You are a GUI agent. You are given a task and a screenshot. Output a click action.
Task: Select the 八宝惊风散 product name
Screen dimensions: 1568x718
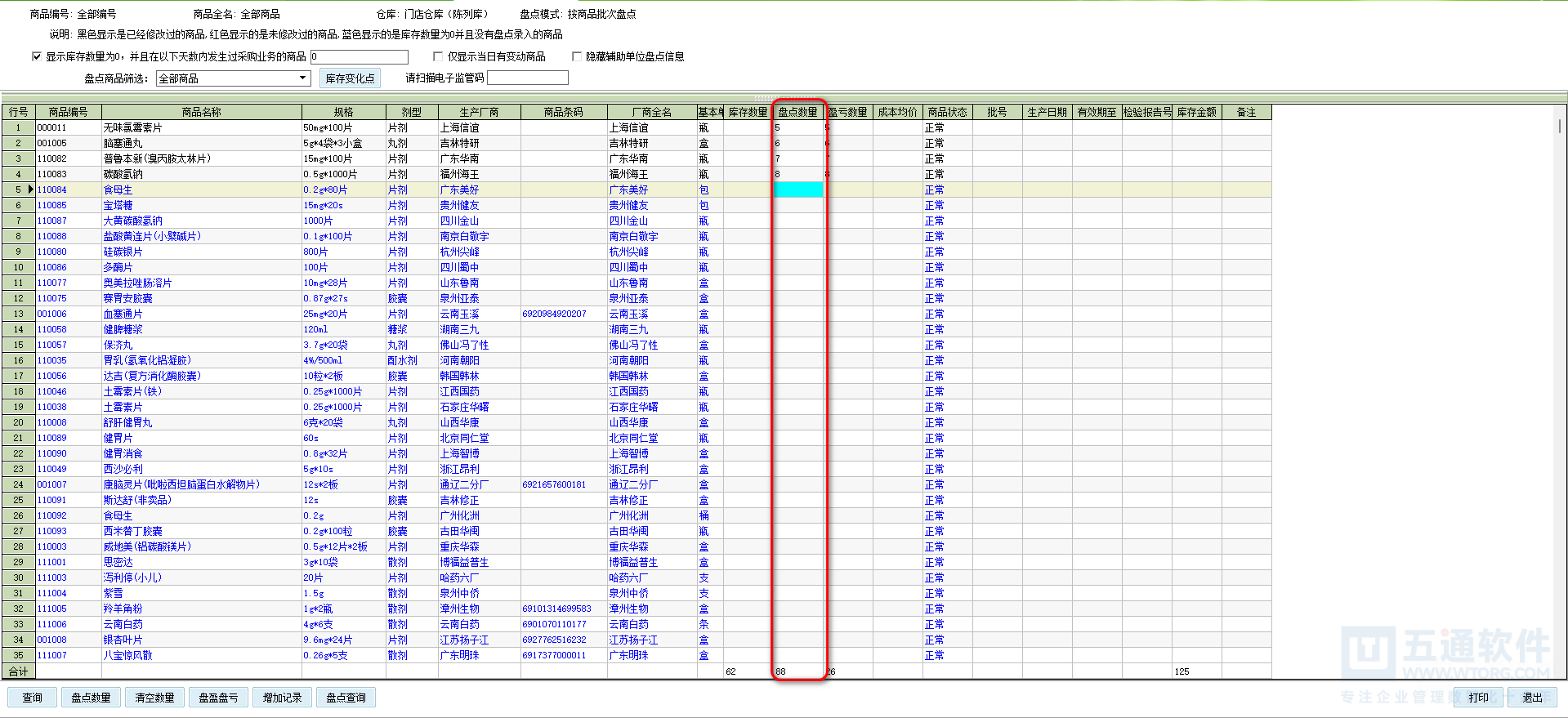[x=128, y=655]
